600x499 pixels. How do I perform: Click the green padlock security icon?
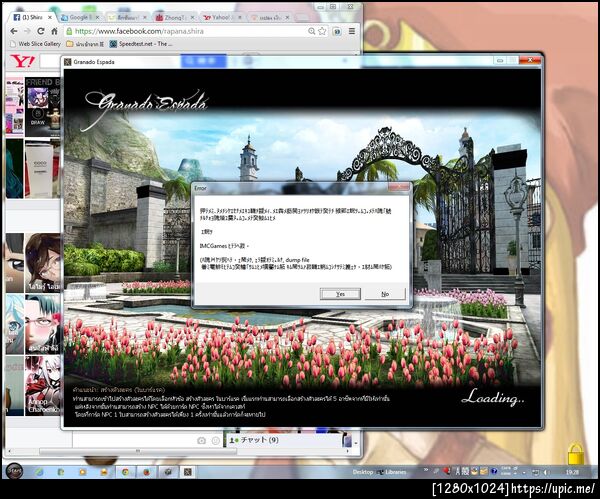pos(69,31)
